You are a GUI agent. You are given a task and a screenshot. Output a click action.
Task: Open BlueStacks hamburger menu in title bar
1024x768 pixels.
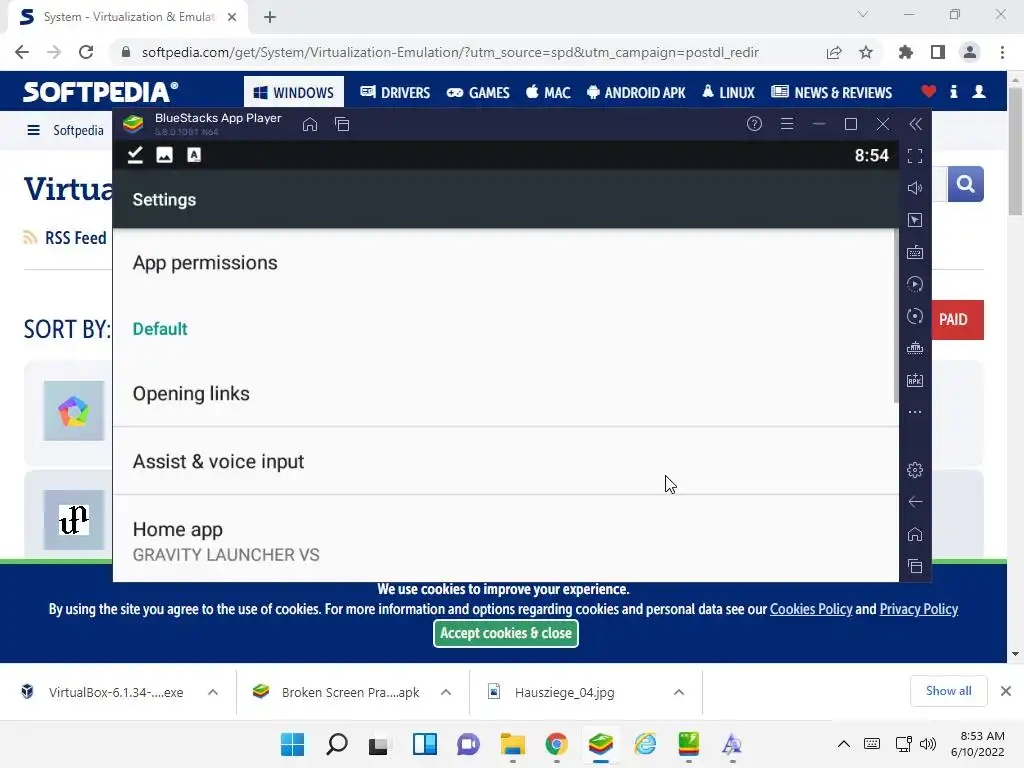[x=787, y=124]
